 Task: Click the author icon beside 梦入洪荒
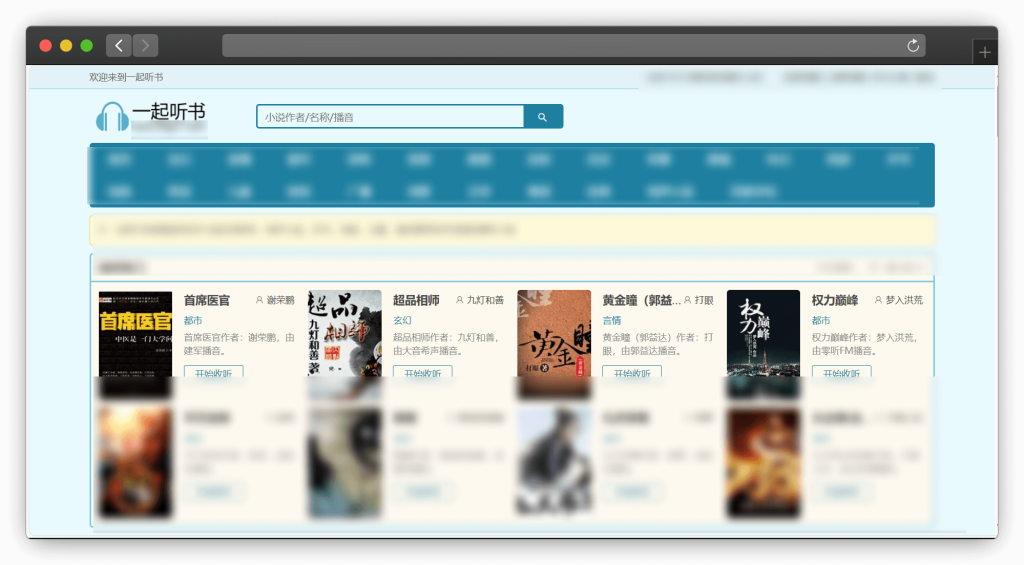879,300
